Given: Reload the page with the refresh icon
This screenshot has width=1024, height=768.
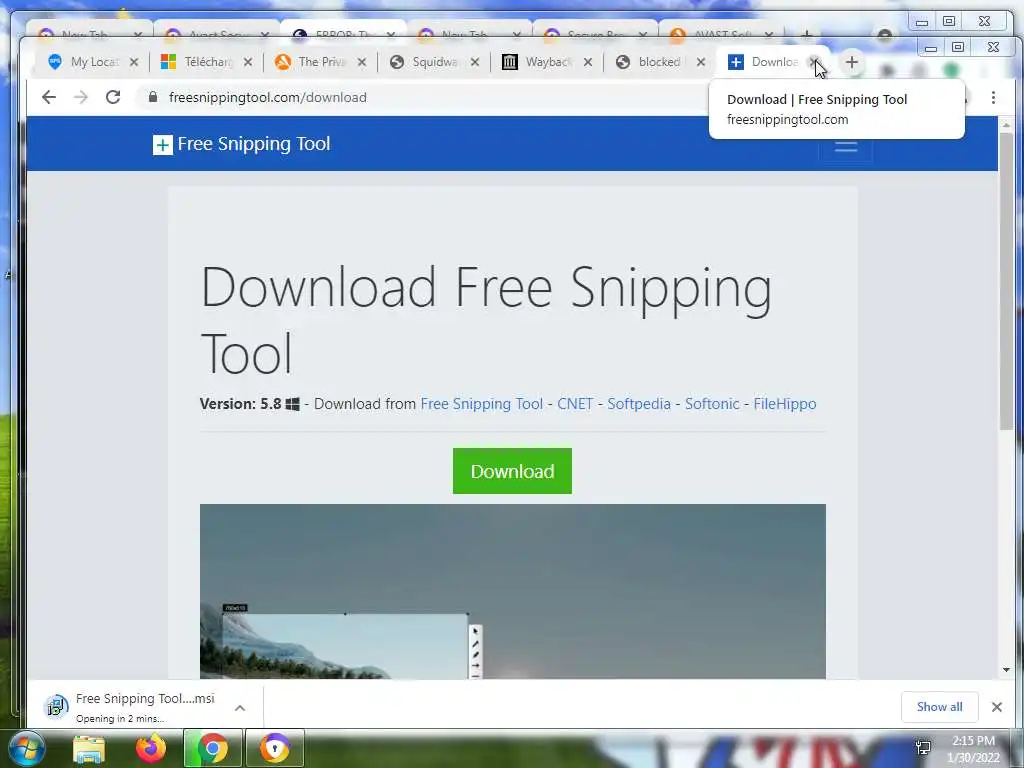Looking at the screenshot, I should tap(113, 97).
